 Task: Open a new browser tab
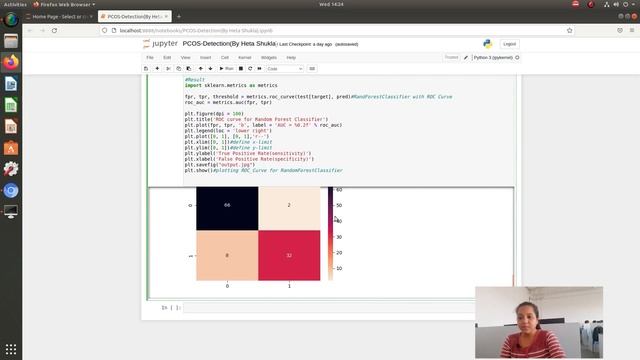click(179, 16)
